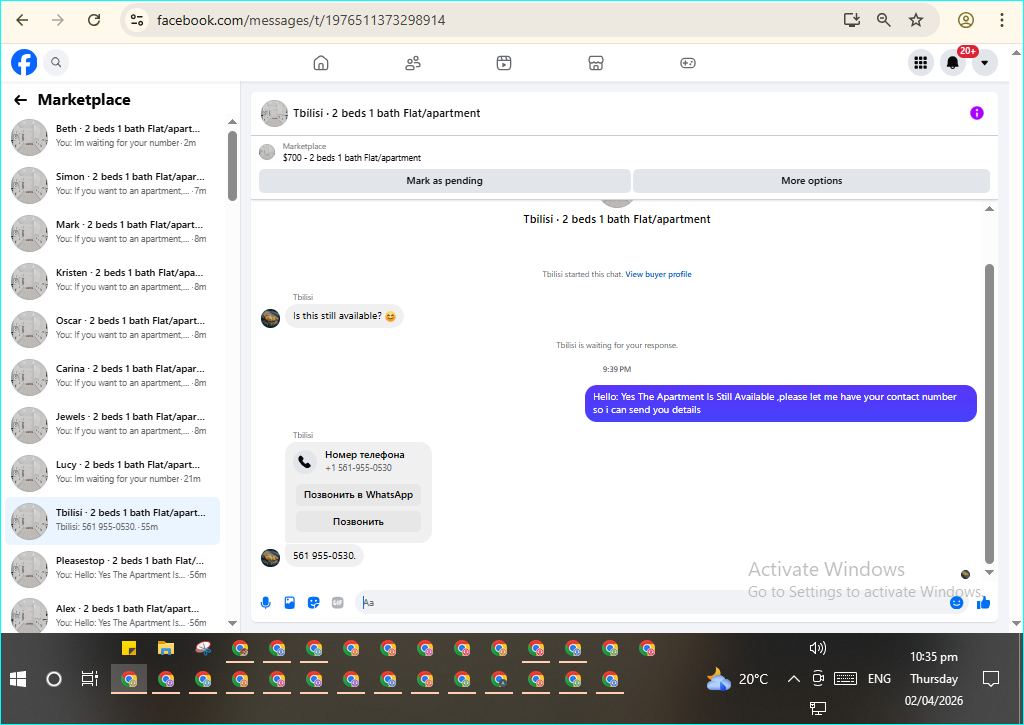Attach a photo using the image icon
Screen dimensions: 1024x725
[290, 602]
